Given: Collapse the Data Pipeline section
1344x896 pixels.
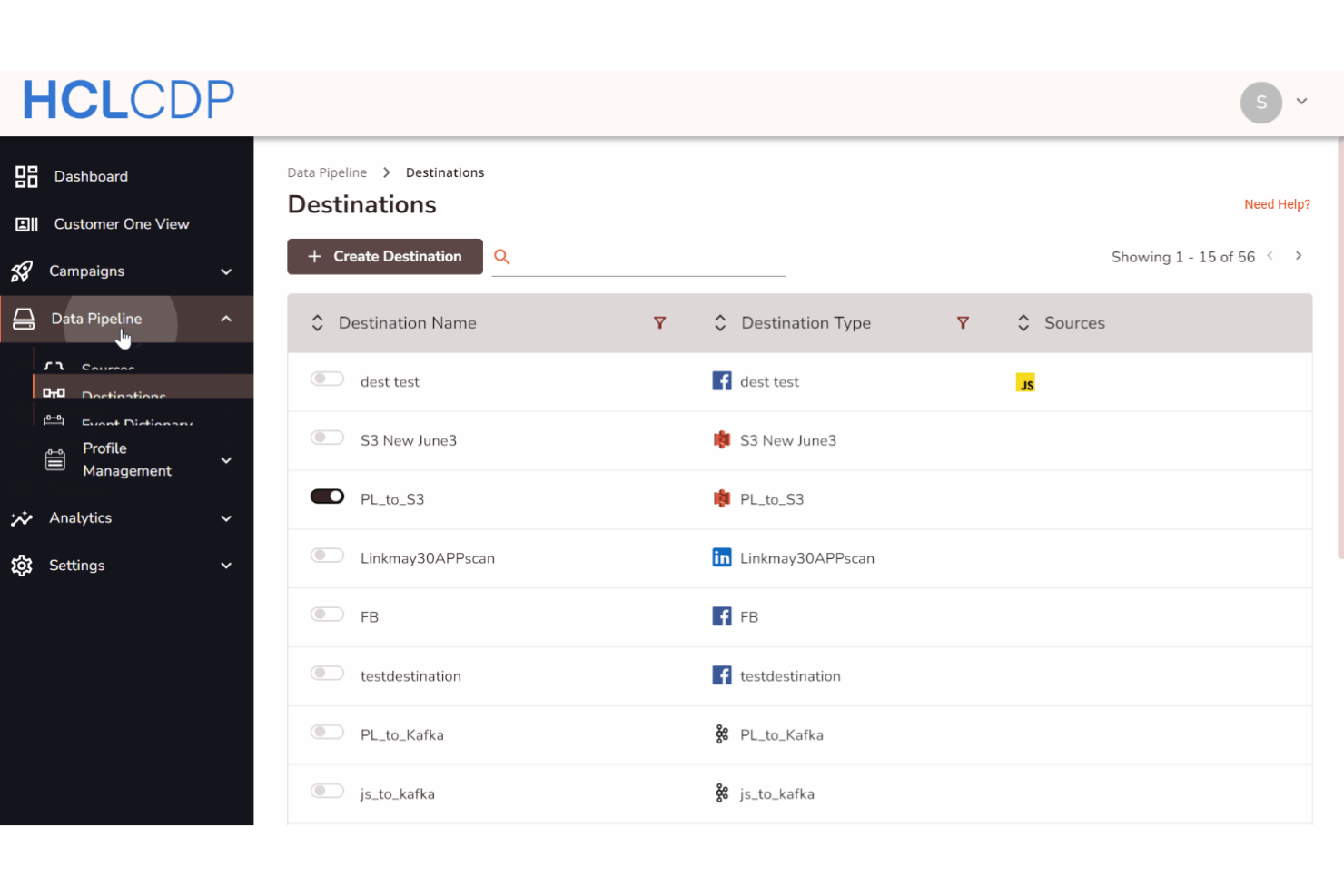Looking at the screenshot, I should coord(226,319).
